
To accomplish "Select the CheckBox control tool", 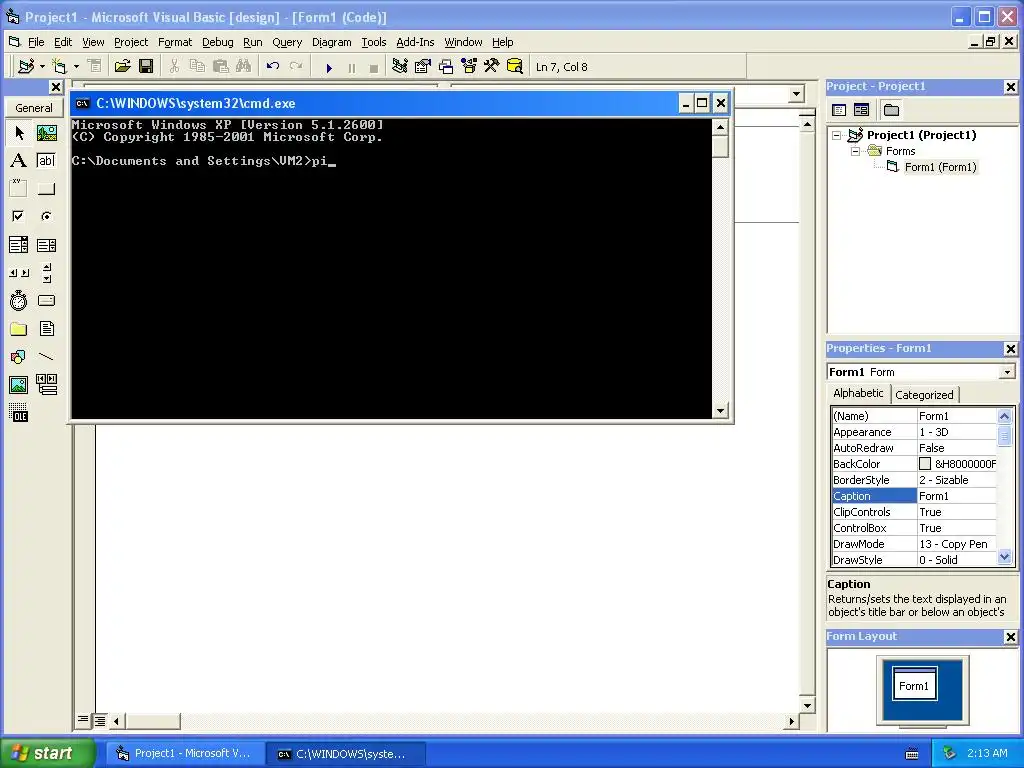I will 19,216.
